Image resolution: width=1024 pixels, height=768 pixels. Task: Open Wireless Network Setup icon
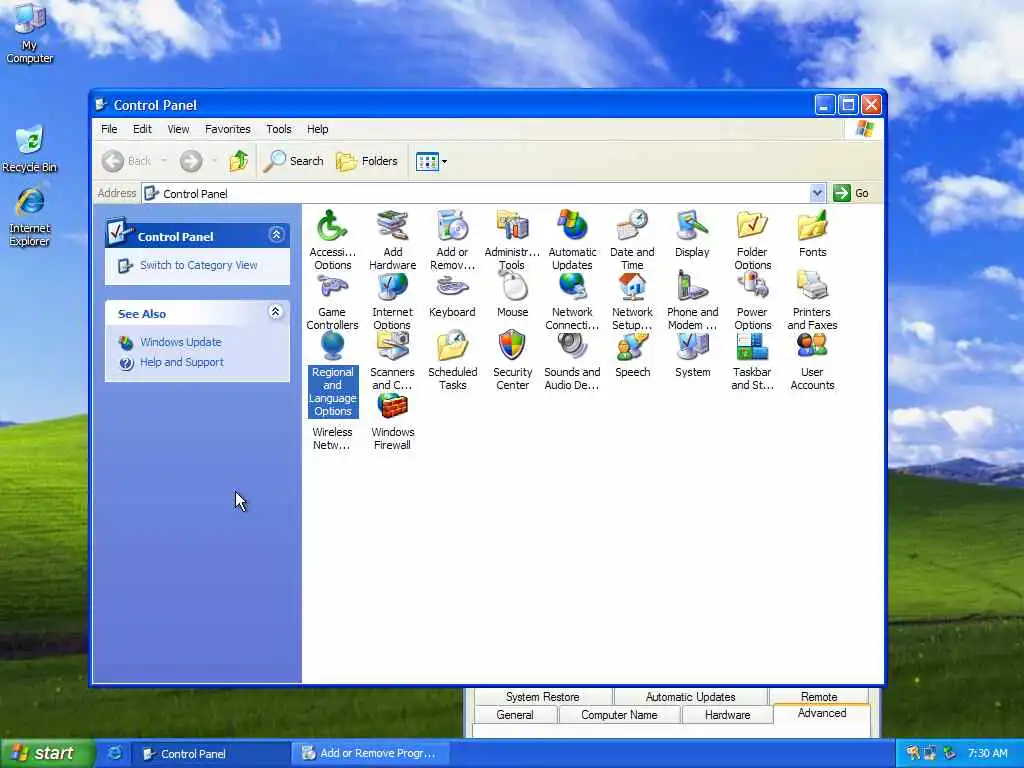click(332, 438)
